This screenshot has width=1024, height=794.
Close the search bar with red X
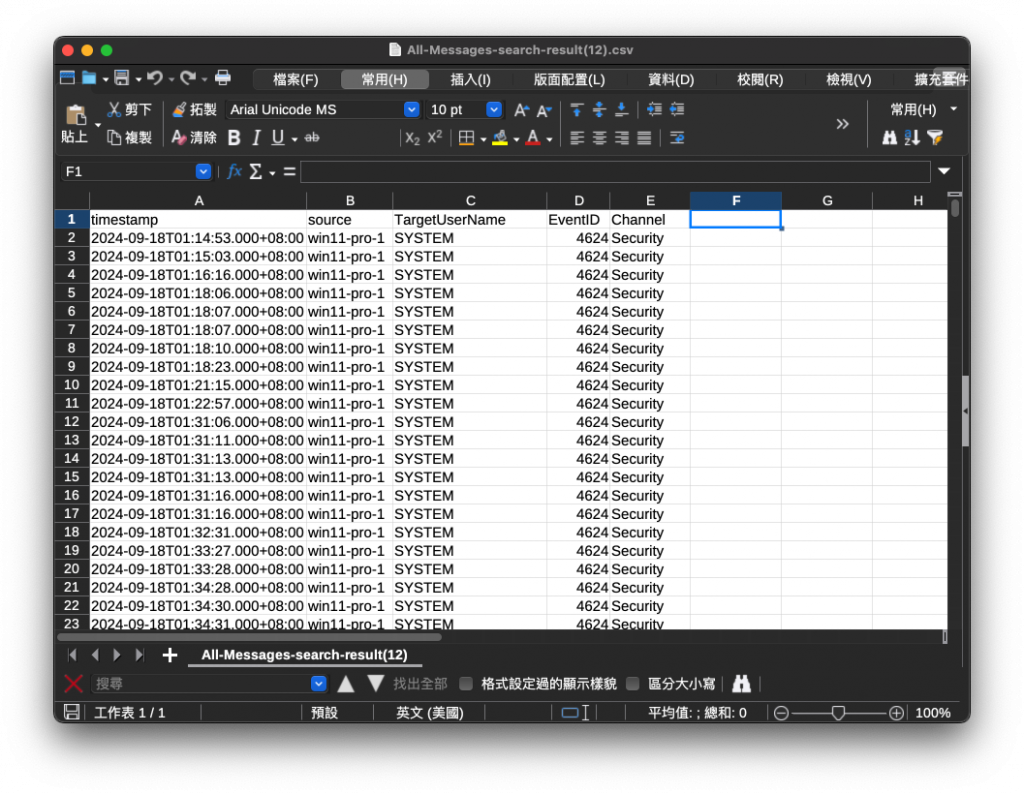click(x=73, y=684)
